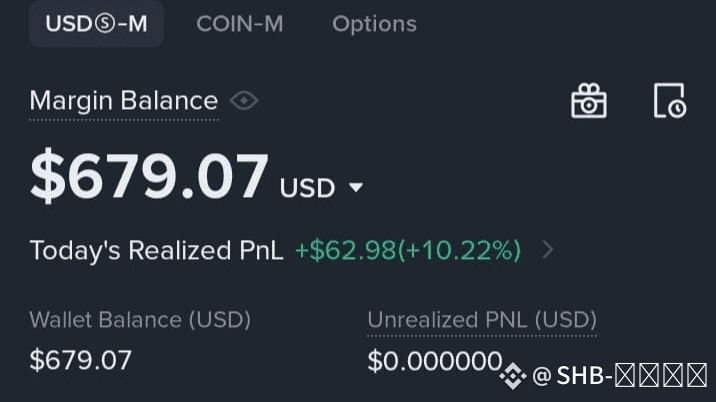Click the @SHB username watermark
Viewport: 716px width, 402px height.
pos(620,376)
